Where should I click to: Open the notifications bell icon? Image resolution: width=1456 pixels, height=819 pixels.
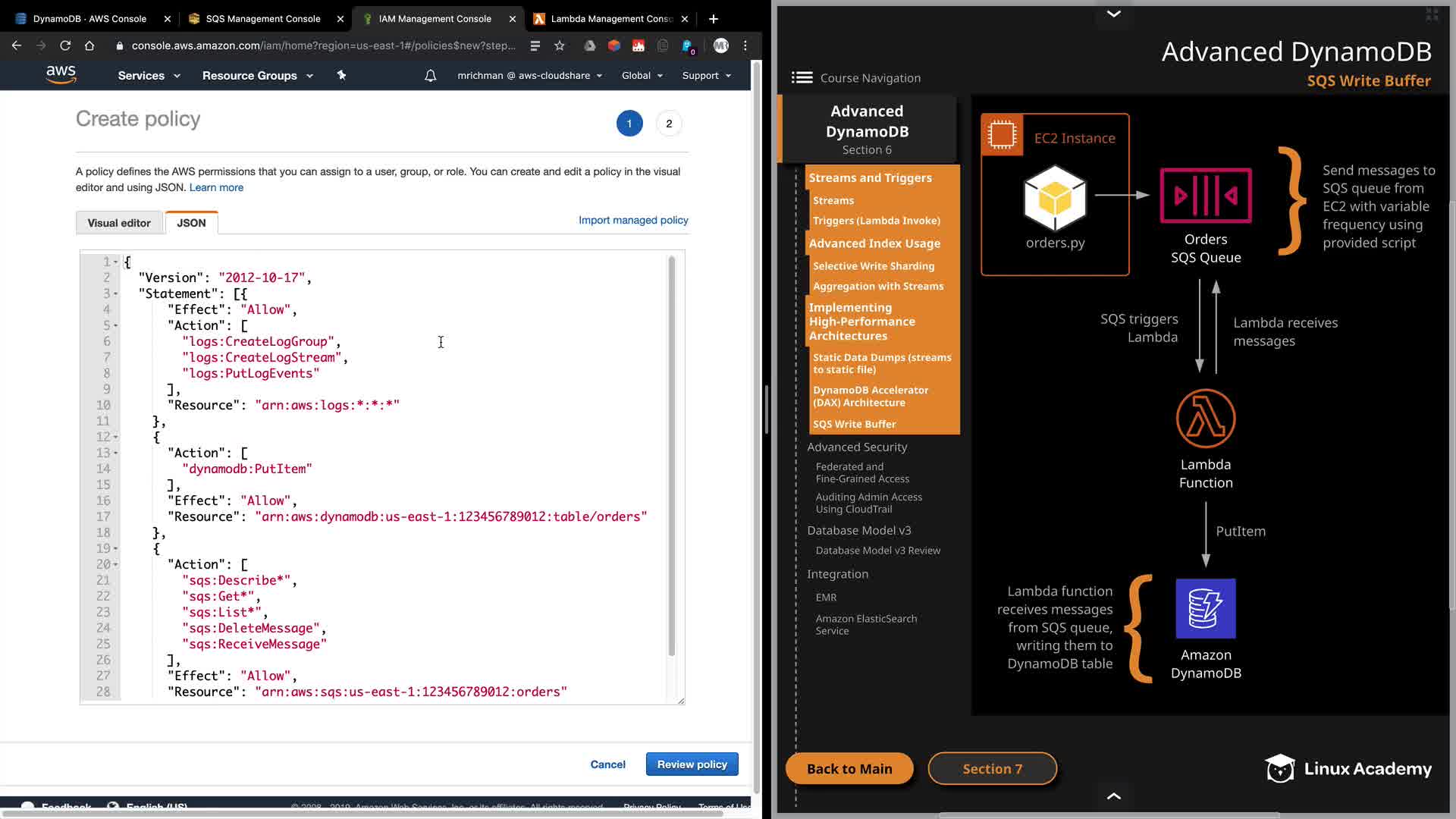[430, 76]
